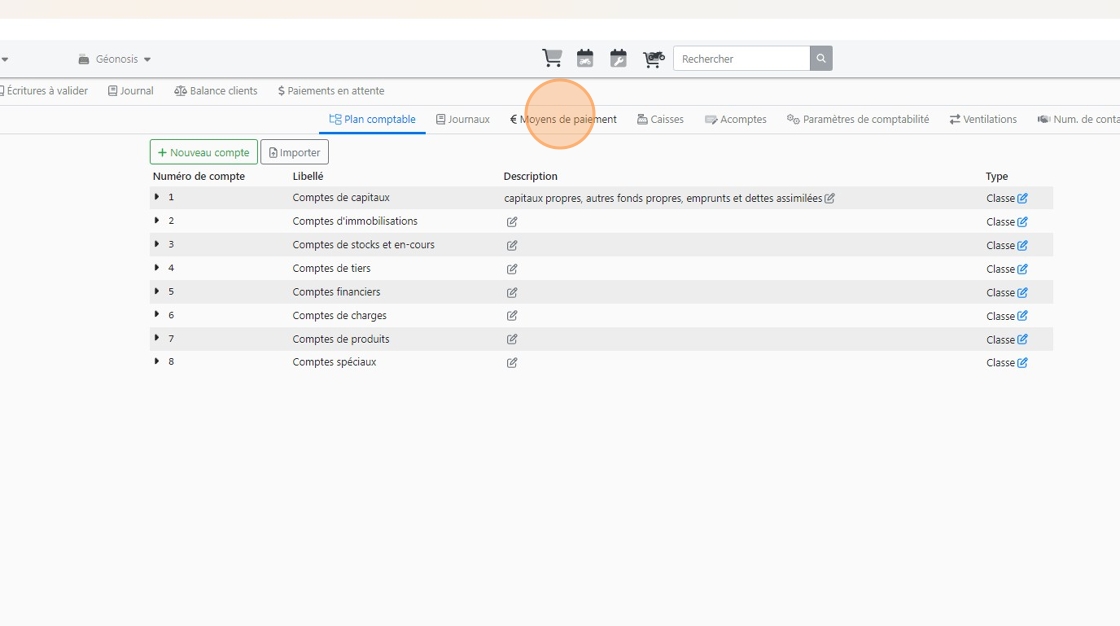Focus the Rechercher search field
Screen dimensions: 1120x626
pyautogui.click(x=741, y=59)
